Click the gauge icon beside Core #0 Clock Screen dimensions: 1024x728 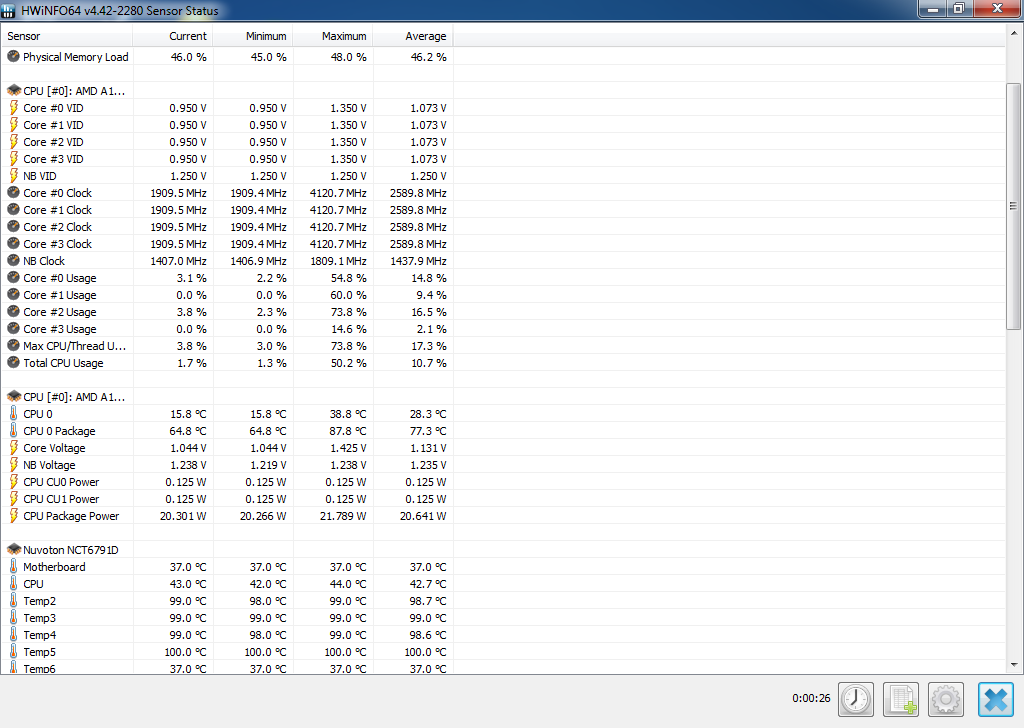(13, 193)
